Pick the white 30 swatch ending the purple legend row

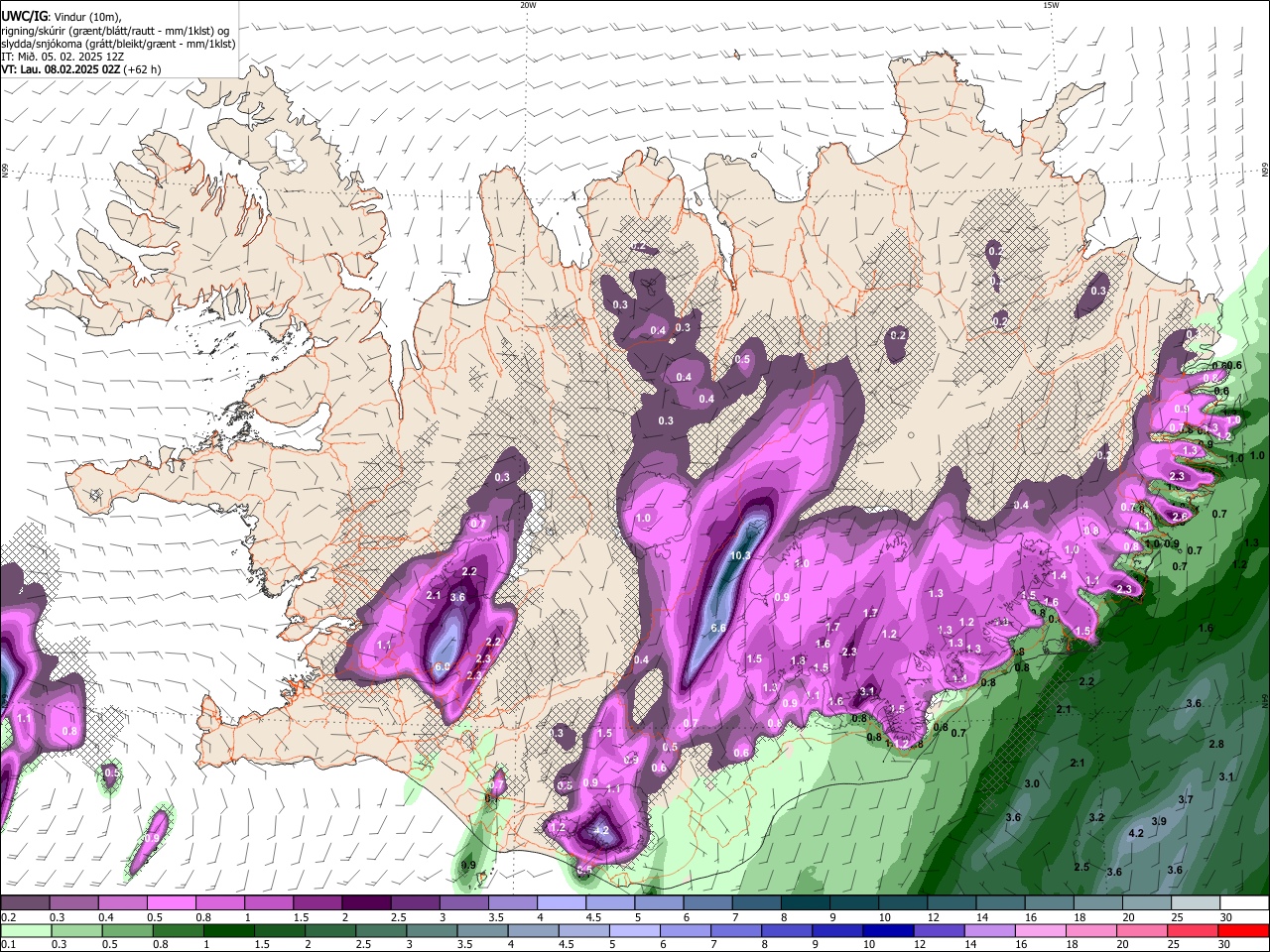click(1244, 903)
